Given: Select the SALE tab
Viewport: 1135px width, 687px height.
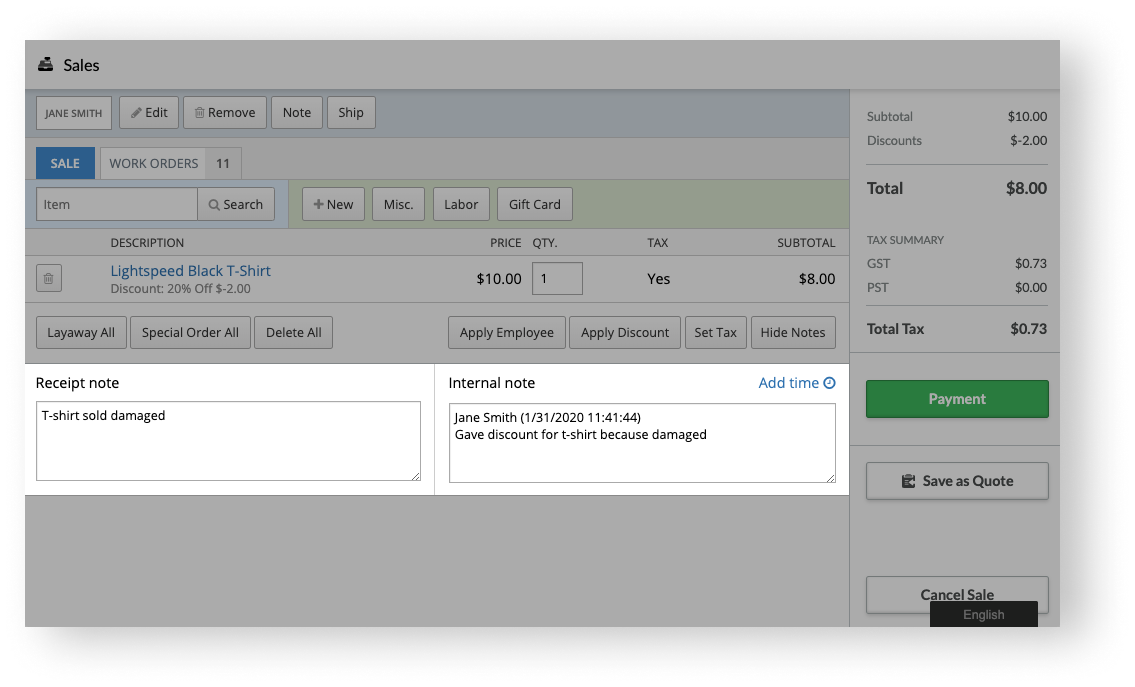Looking at the screenshot, I should (65, 162).
